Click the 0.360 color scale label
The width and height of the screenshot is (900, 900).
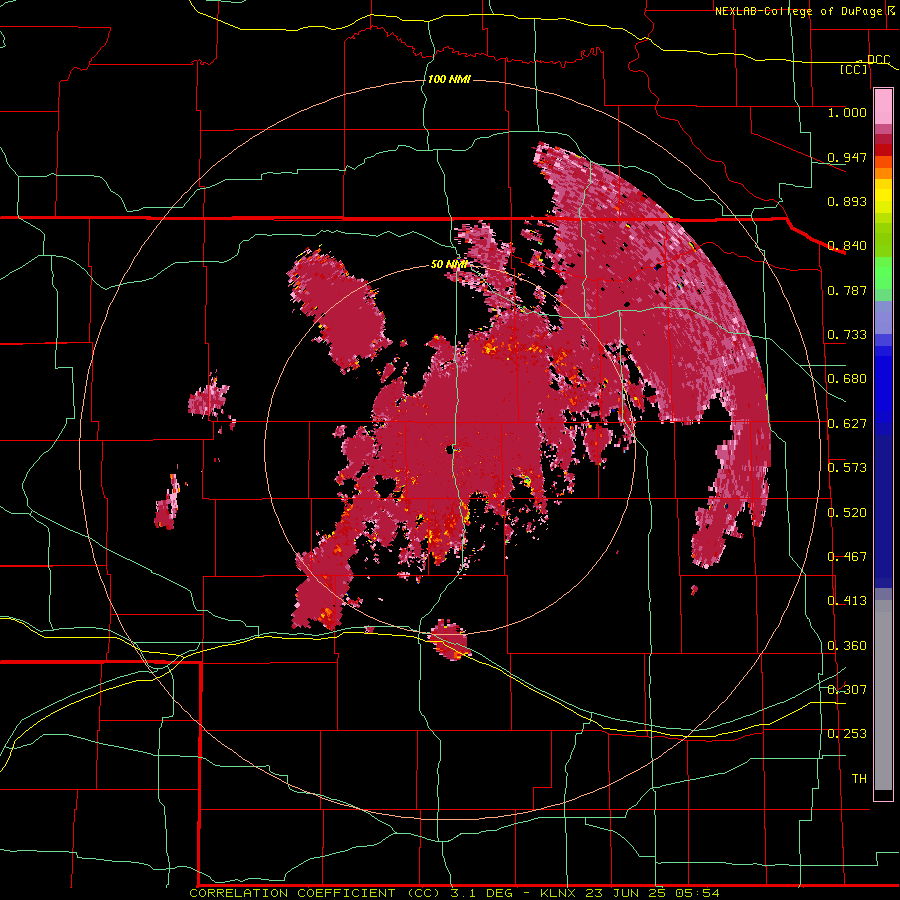847,646
